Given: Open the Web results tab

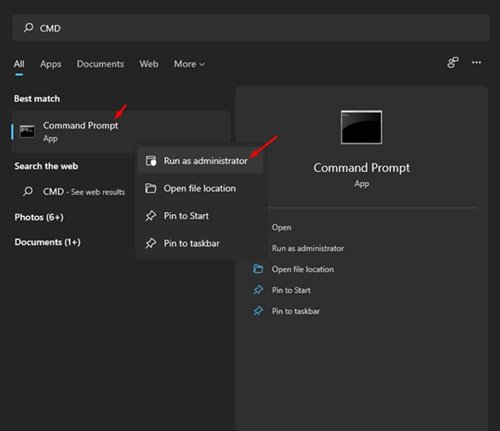Looking at the screenshot, I should tap(149, 64).
